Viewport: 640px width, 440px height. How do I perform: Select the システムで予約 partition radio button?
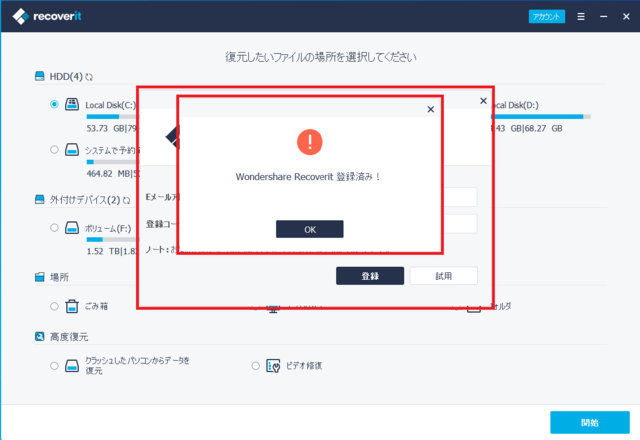pyautogui.click(x=54, y=149)
